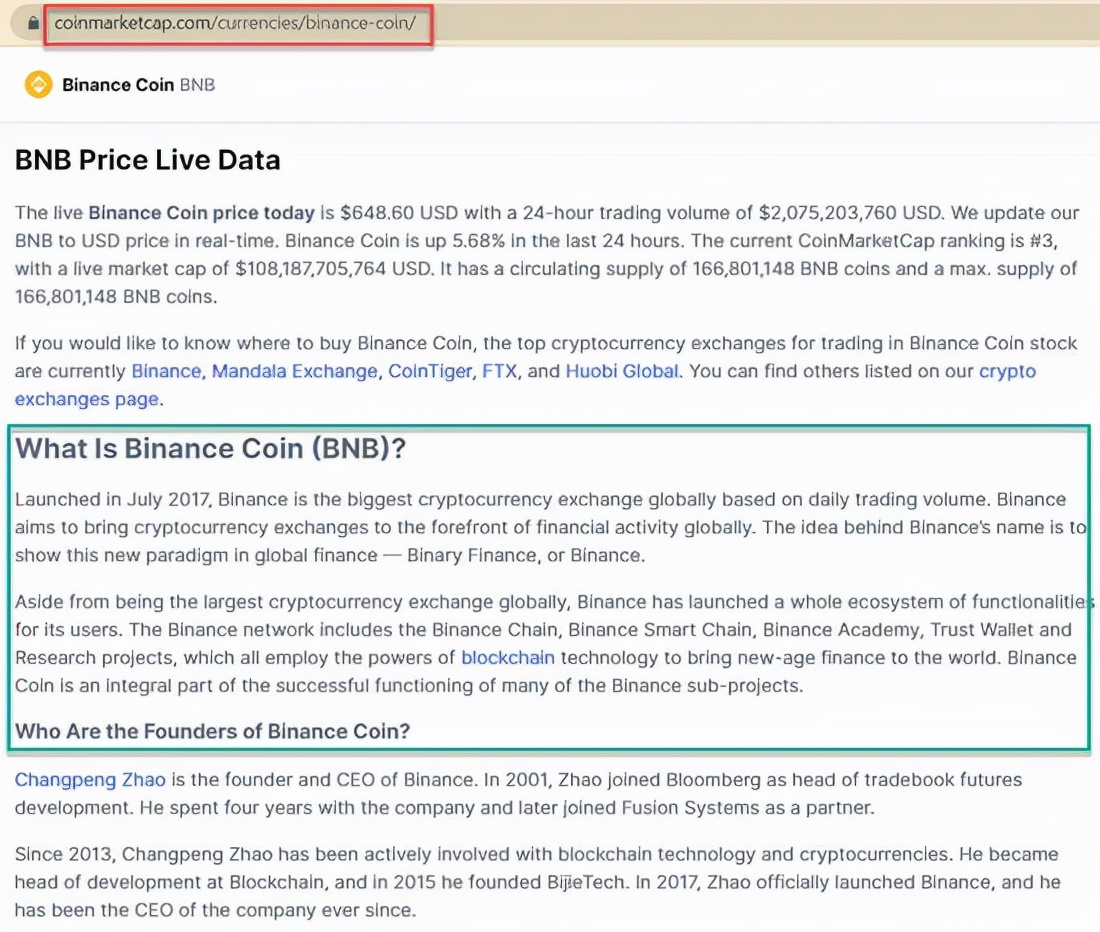Click the $2,075,203,760 USD trading volume
The height and width of the screenshot is (932, 1100).
click(852, 213)
